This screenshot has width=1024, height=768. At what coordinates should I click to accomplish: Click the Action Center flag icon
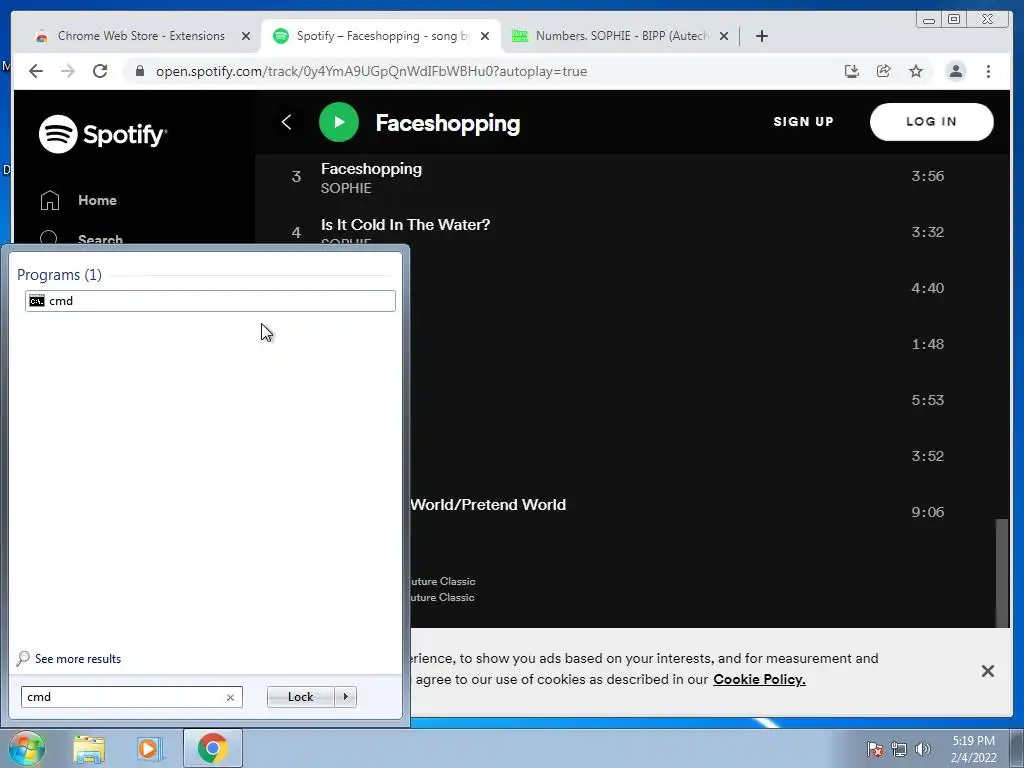pyautogui.click(x=874, y=750)
